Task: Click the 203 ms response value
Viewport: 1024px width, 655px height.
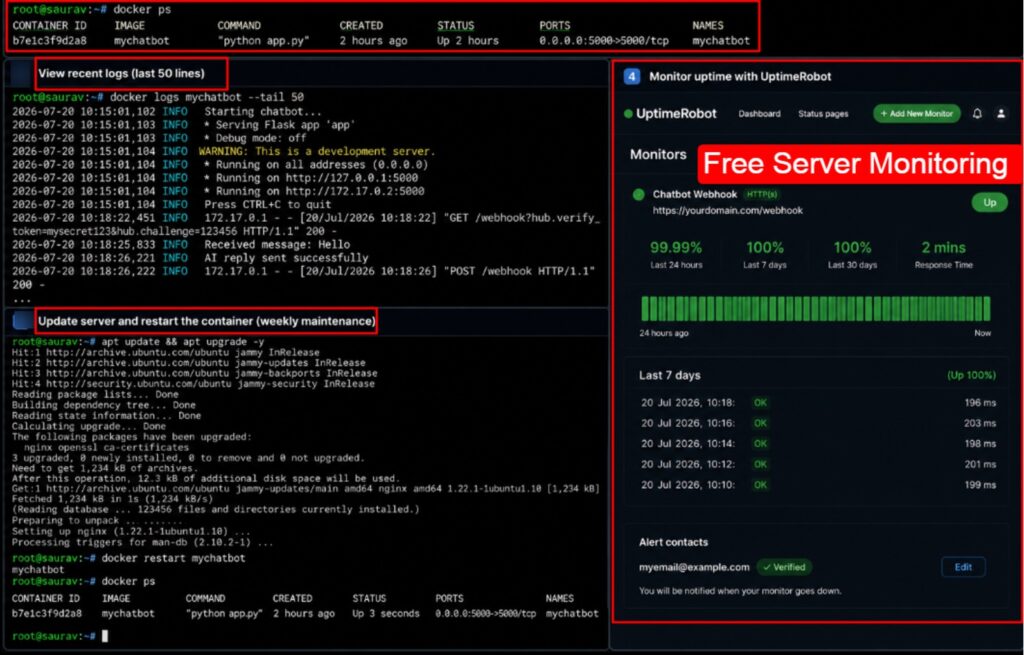Action: click(980, 423)
